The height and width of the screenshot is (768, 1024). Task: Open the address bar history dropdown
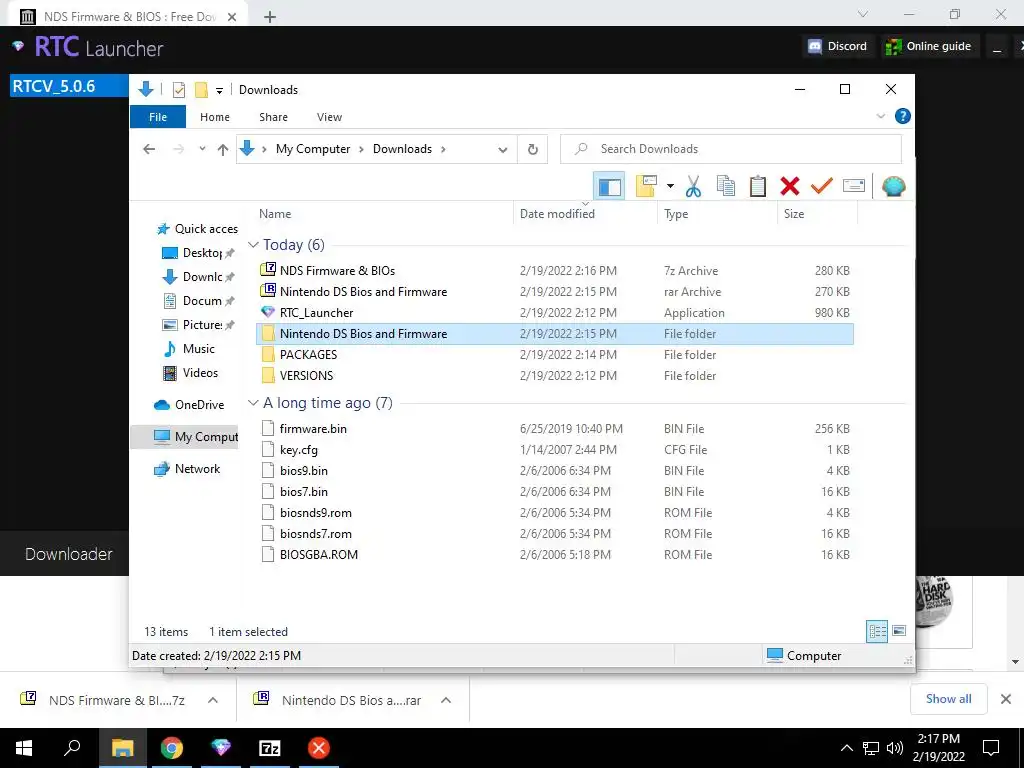(x=503, y=150)
